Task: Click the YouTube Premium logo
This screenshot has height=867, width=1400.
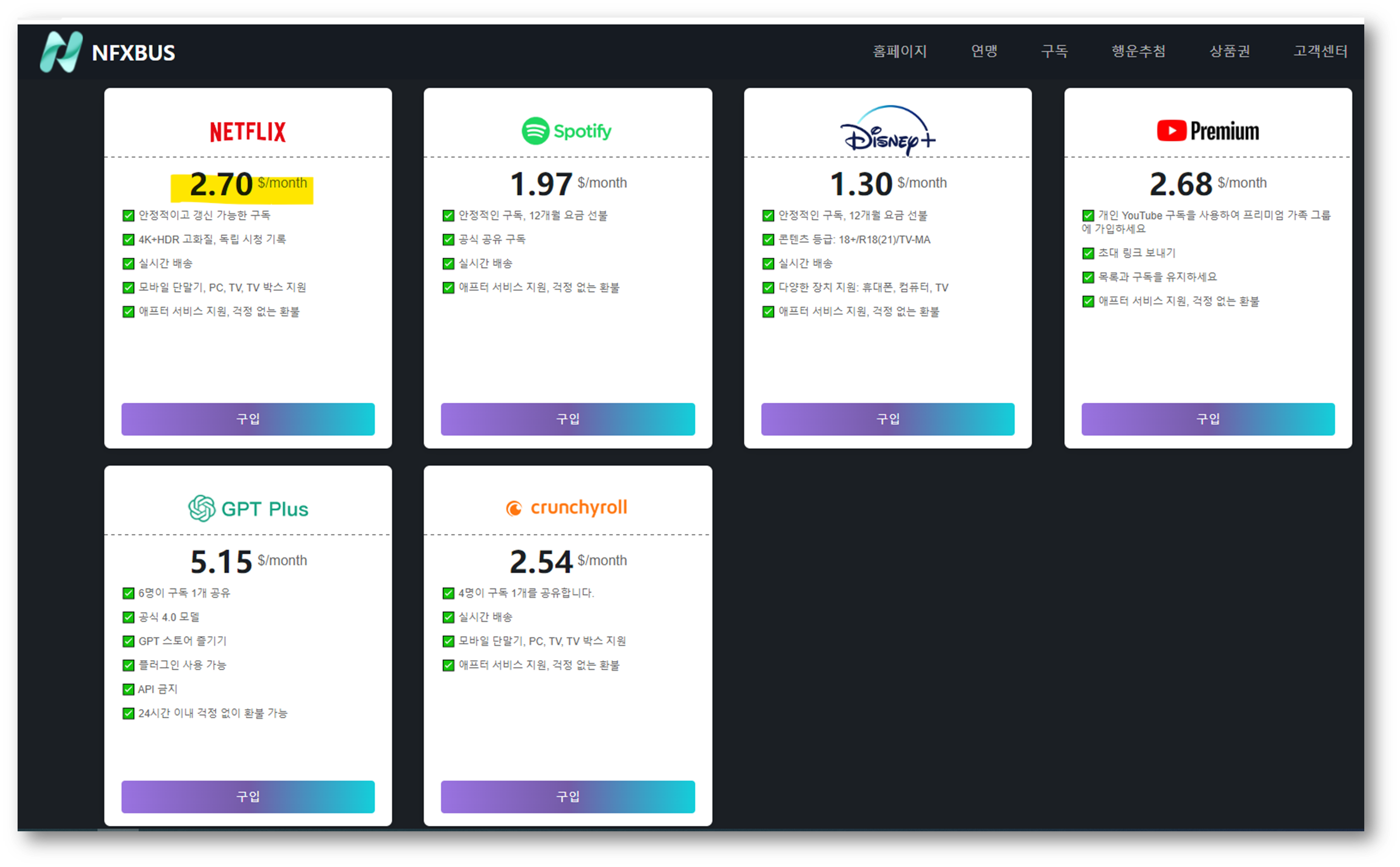Action: 1208,131
